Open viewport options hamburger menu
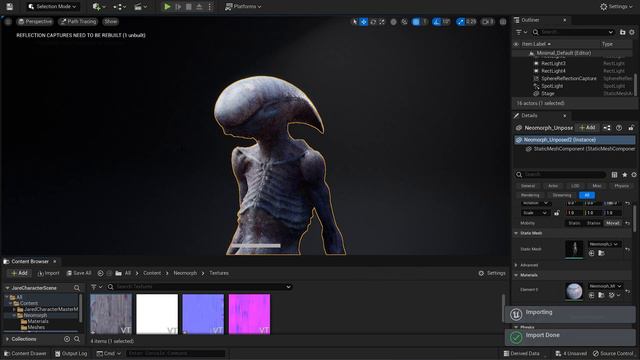 (8, 22)
